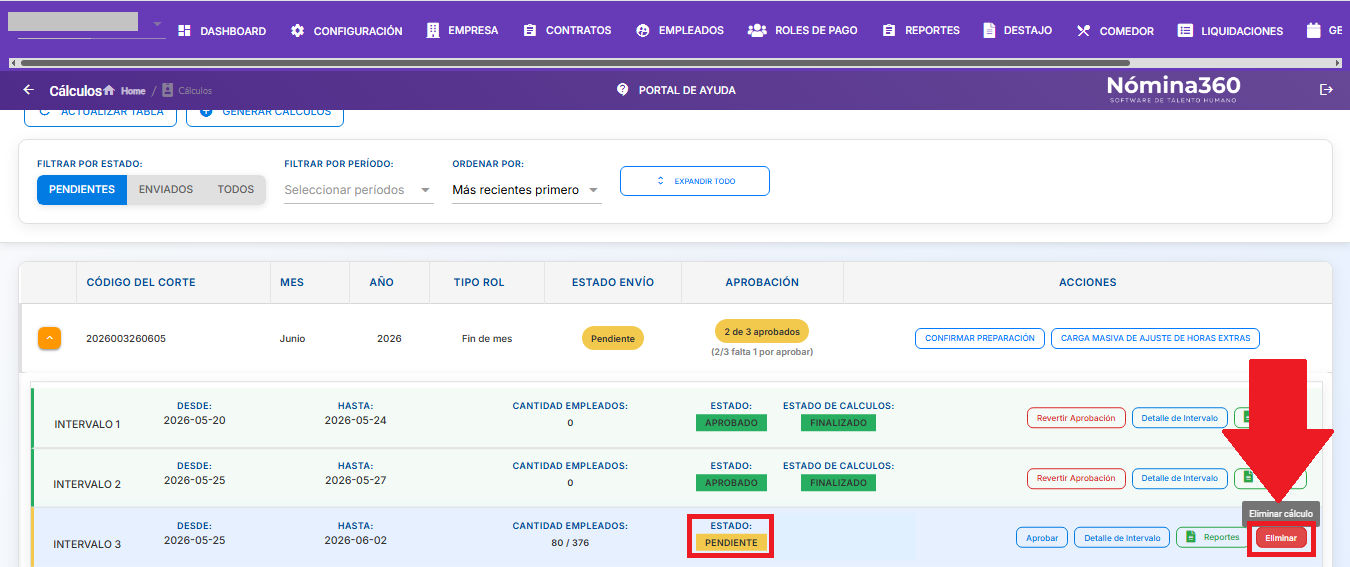Click the Empresa building icon

(432, 31)
